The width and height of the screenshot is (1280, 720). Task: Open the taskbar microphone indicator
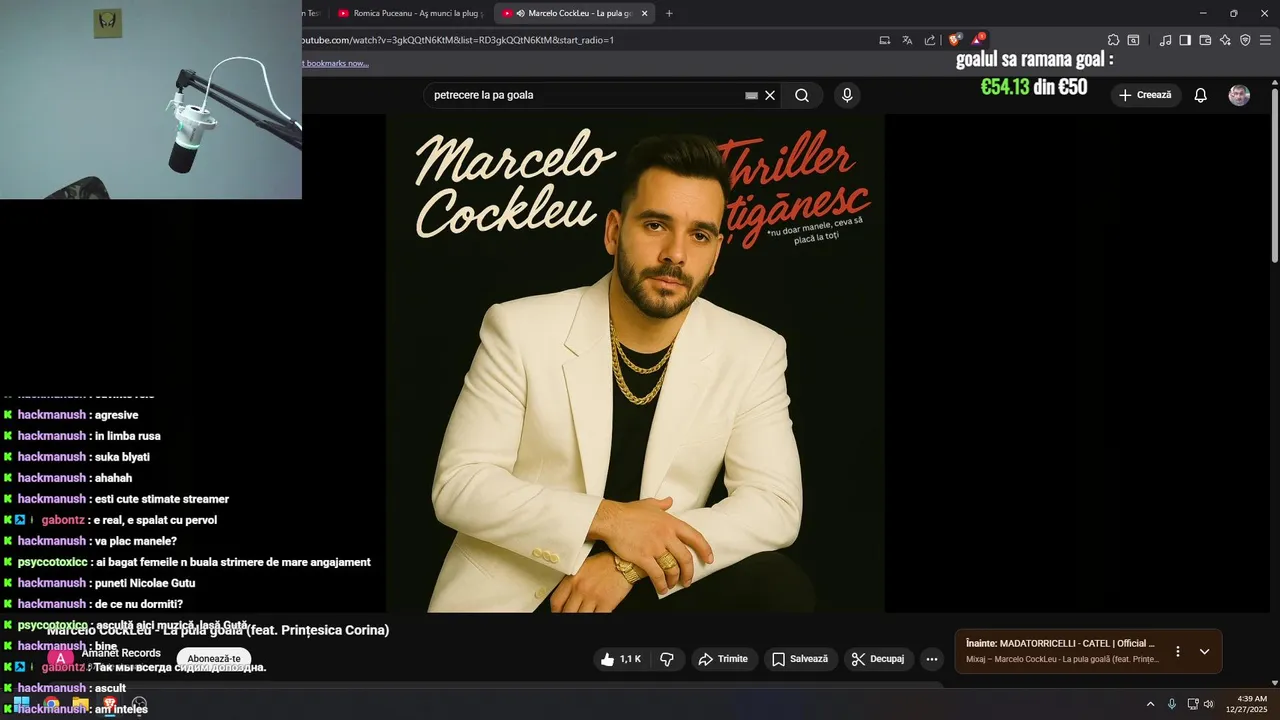[1172, 704]
